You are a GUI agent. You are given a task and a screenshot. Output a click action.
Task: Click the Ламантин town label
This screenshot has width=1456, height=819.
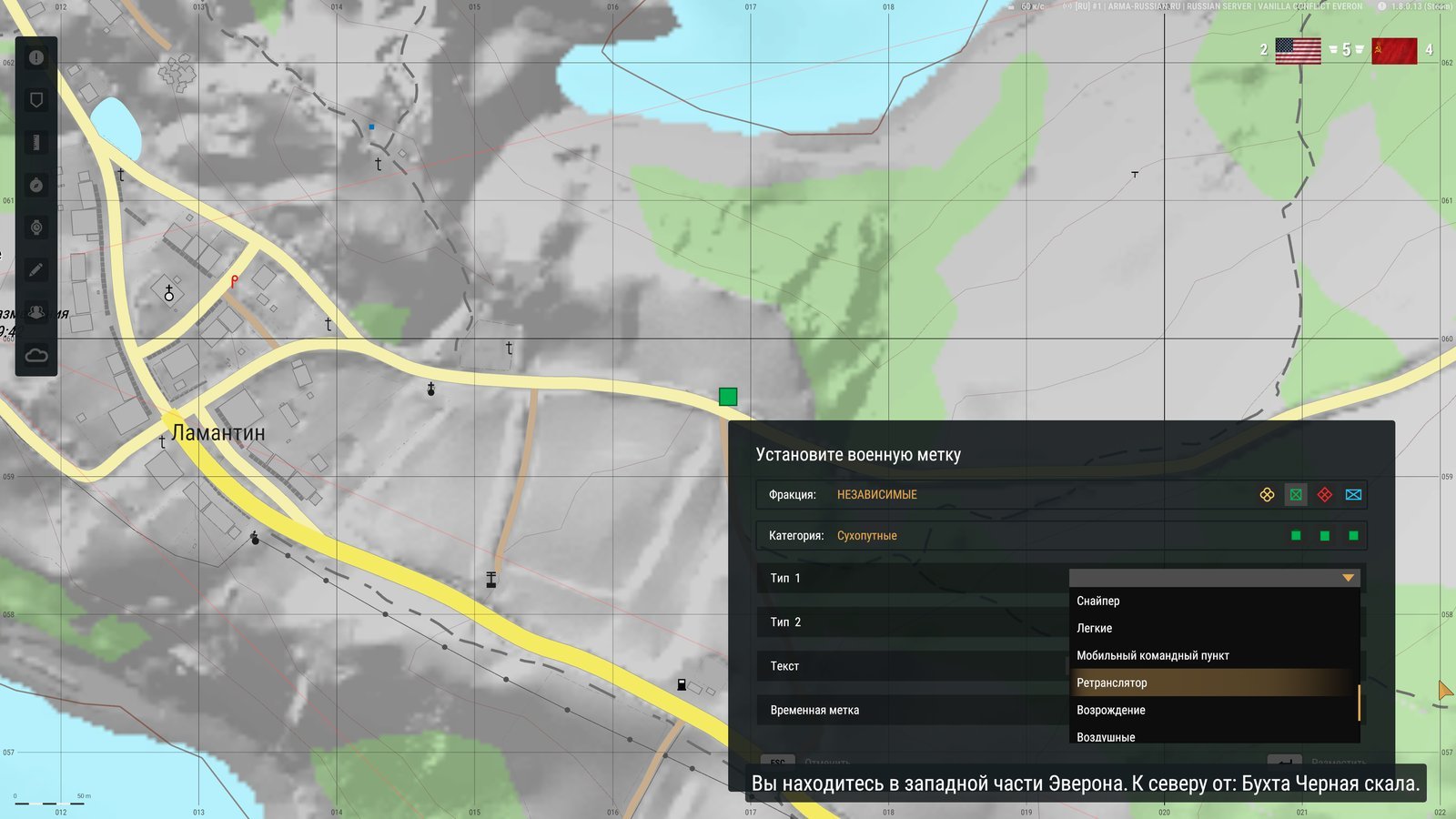(x=218, y=433)
